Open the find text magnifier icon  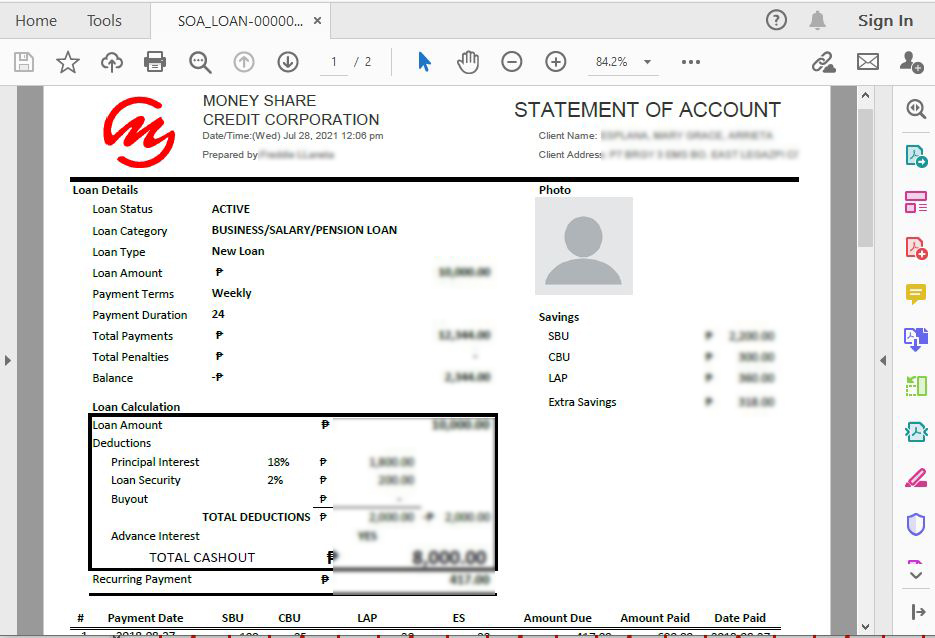tap(200, 62)
